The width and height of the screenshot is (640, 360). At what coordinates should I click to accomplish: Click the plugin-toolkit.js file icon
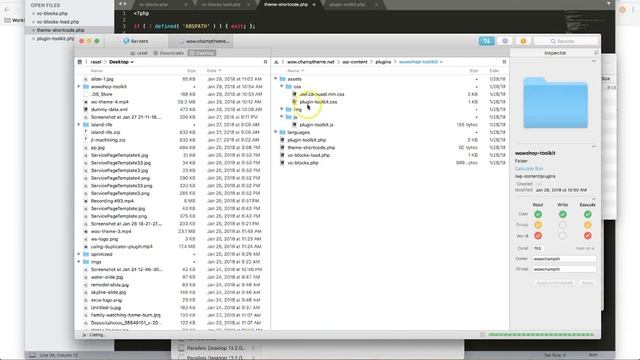click(x=294, y=124)
